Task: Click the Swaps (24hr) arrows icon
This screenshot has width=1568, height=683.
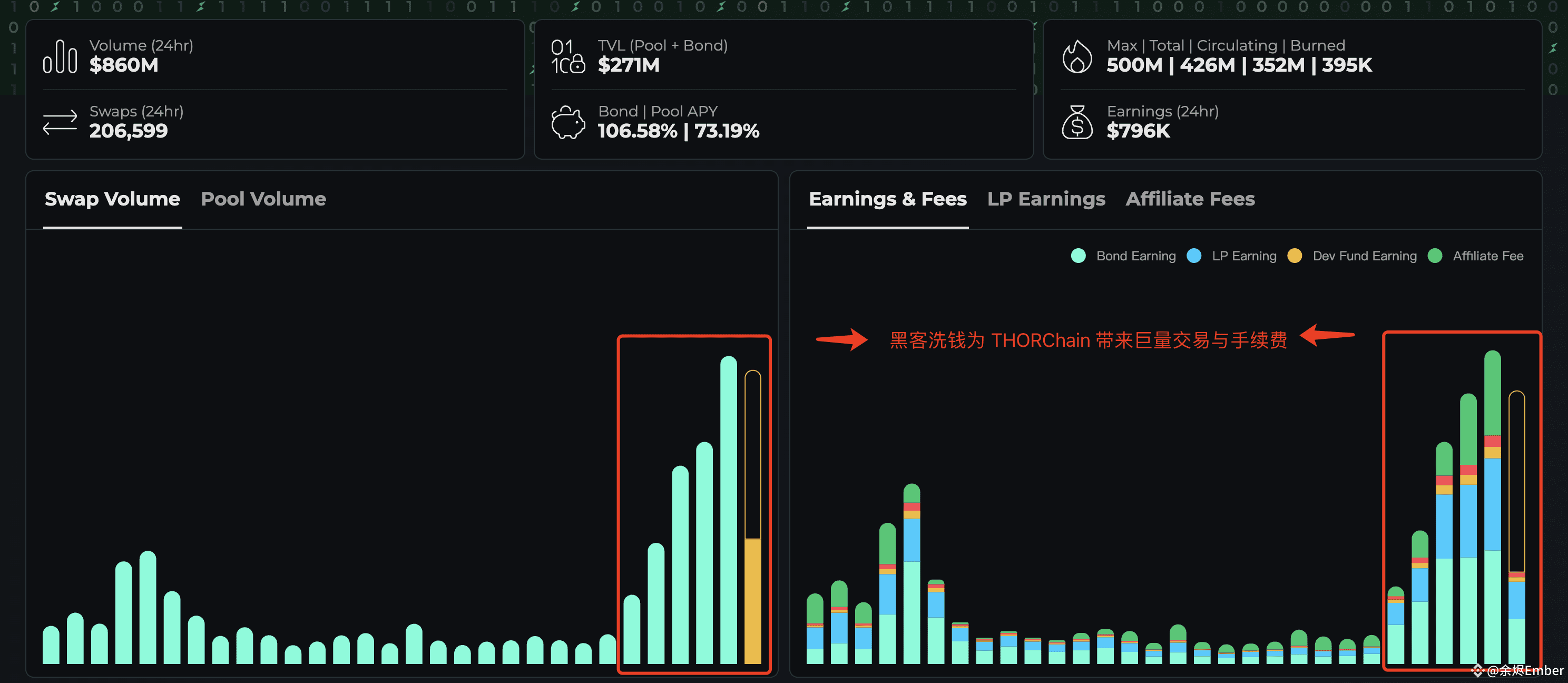Action: (x=60, y=122)
